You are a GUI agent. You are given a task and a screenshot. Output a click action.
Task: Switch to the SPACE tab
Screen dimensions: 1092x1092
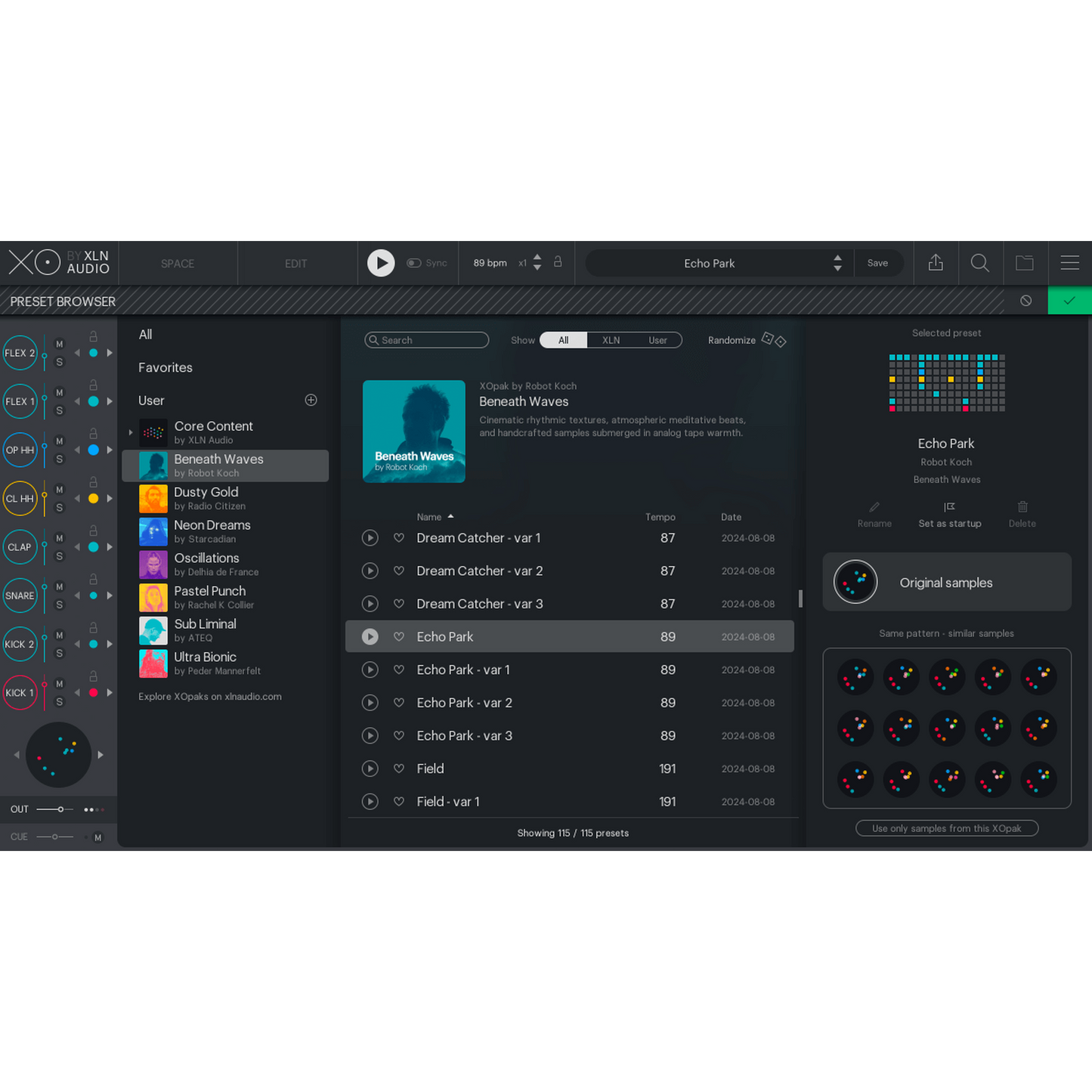(x=178, y=264)
